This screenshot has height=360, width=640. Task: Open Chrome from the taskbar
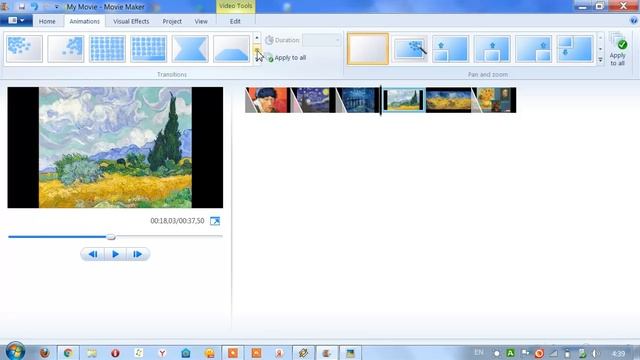pos(68,353)
